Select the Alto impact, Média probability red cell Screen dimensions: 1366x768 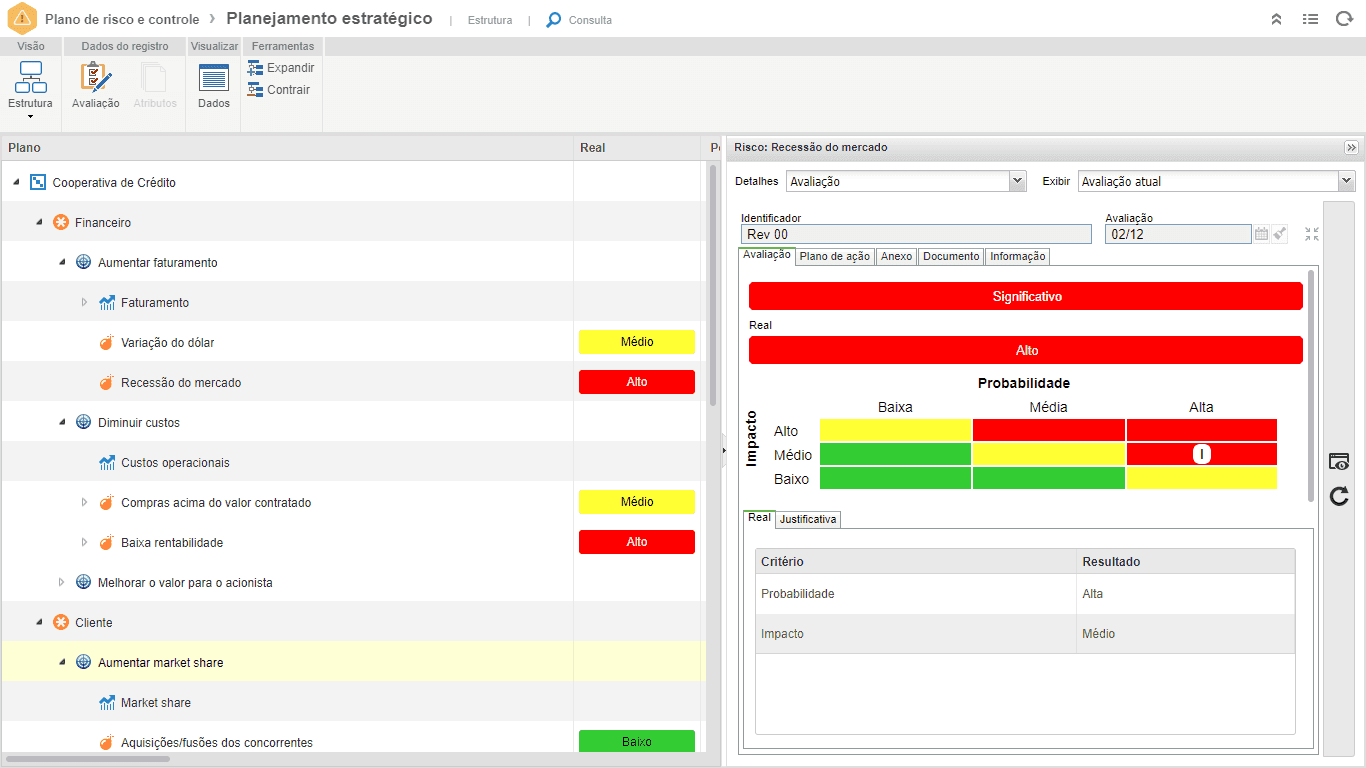tap(1048, 430)
